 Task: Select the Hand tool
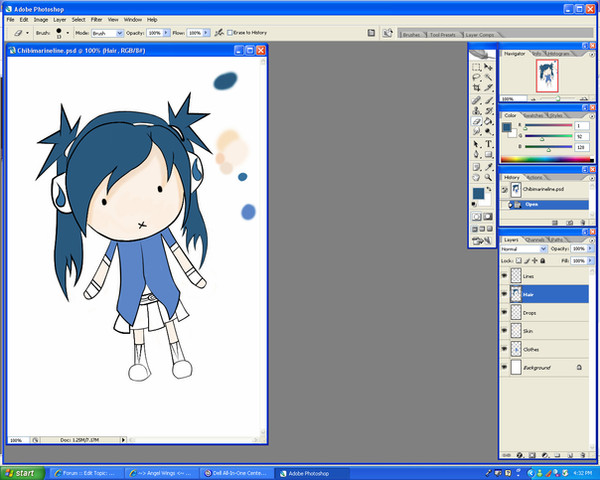(x=476, y=178)
